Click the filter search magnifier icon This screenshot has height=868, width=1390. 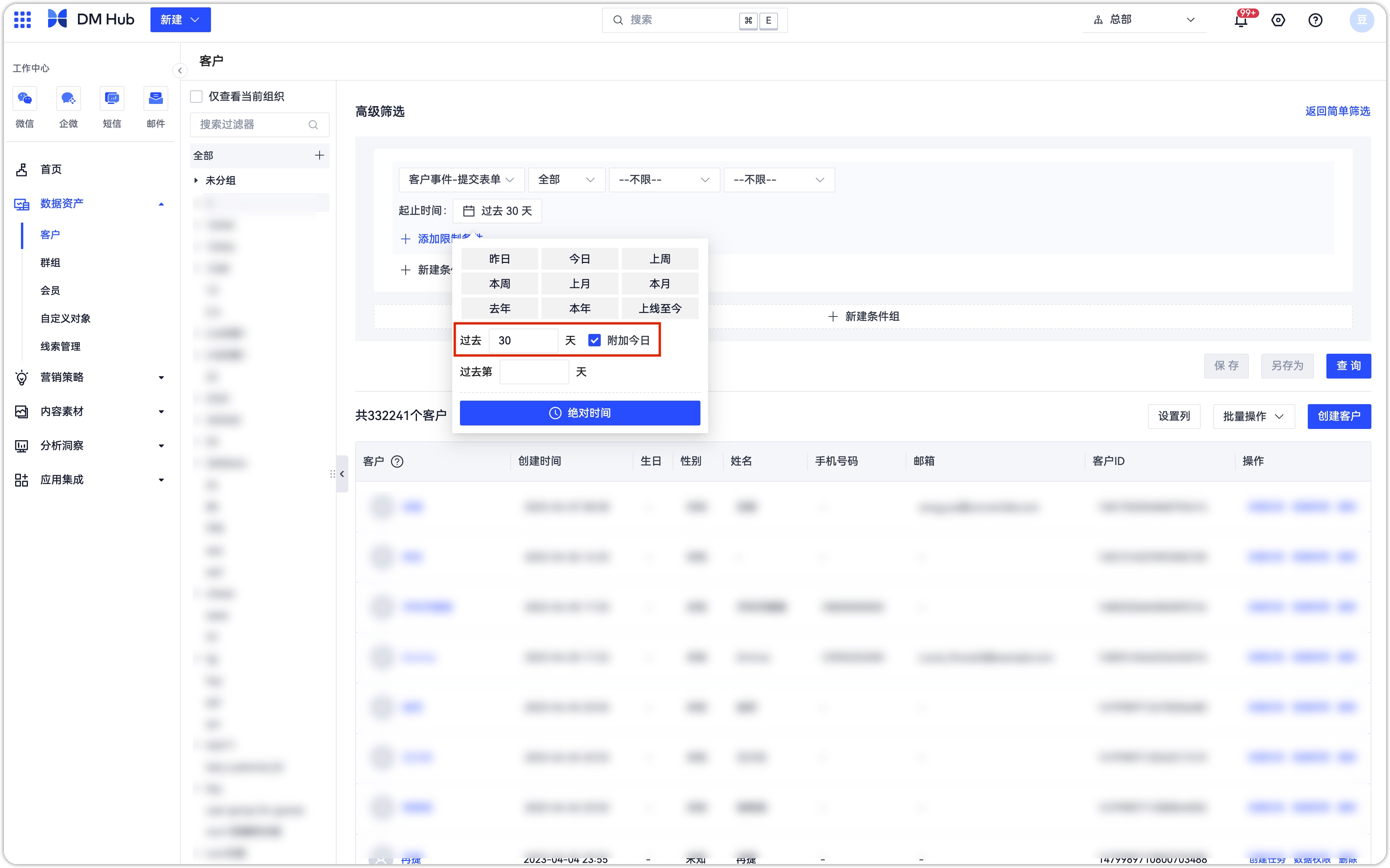313,124
